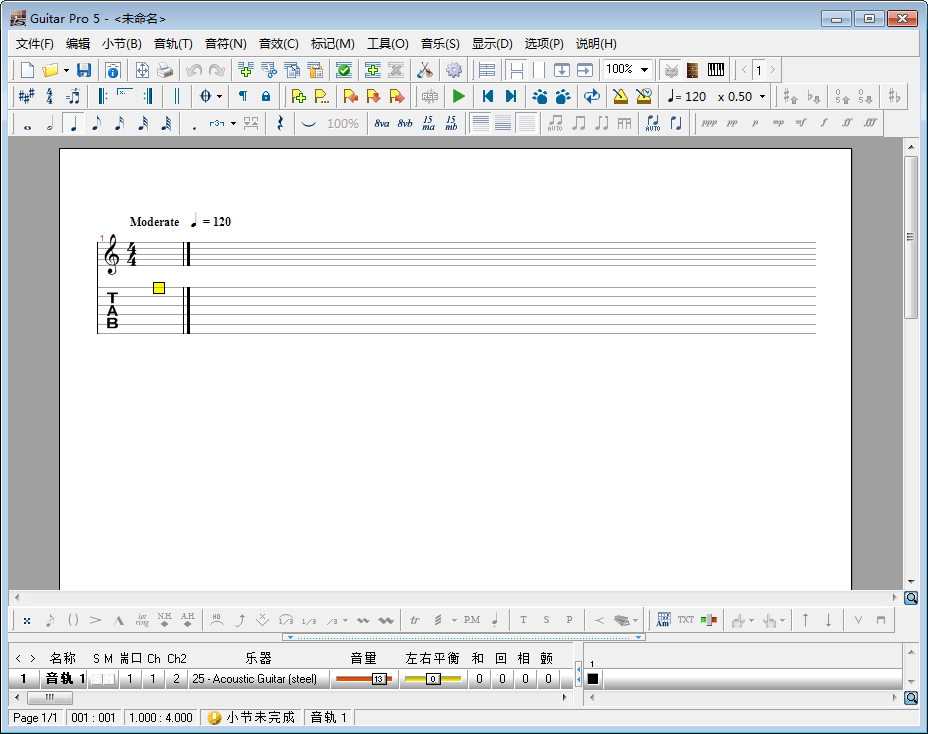Open the tremolo picking dropdown arrow

(455, 620)
